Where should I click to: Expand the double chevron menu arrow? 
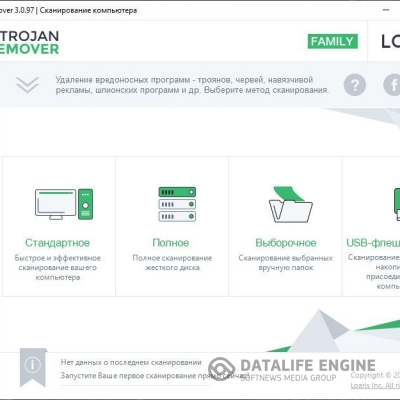pos(27,85)
